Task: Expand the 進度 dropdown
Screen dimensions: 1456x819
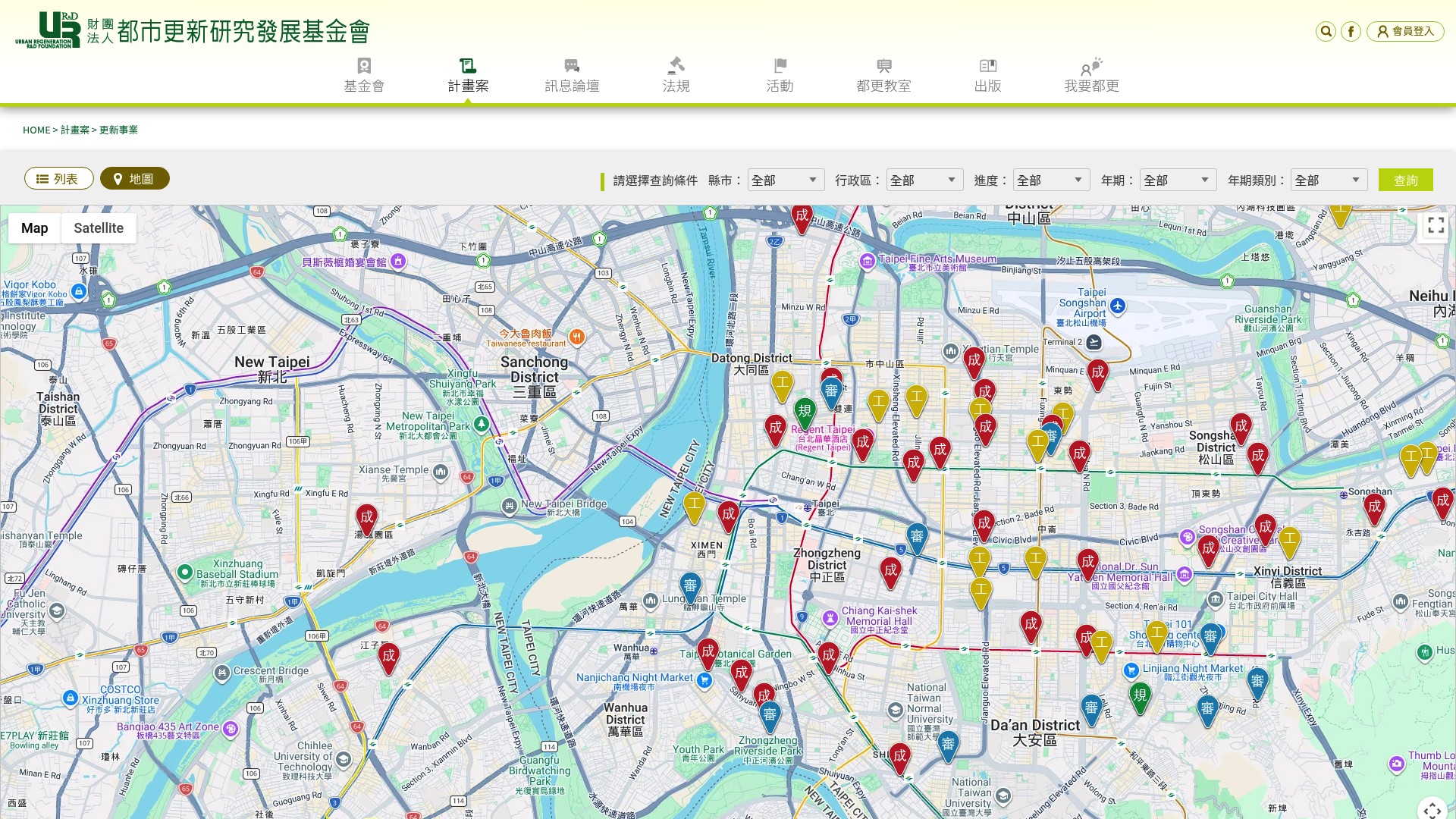Action: pos(1051,180)
